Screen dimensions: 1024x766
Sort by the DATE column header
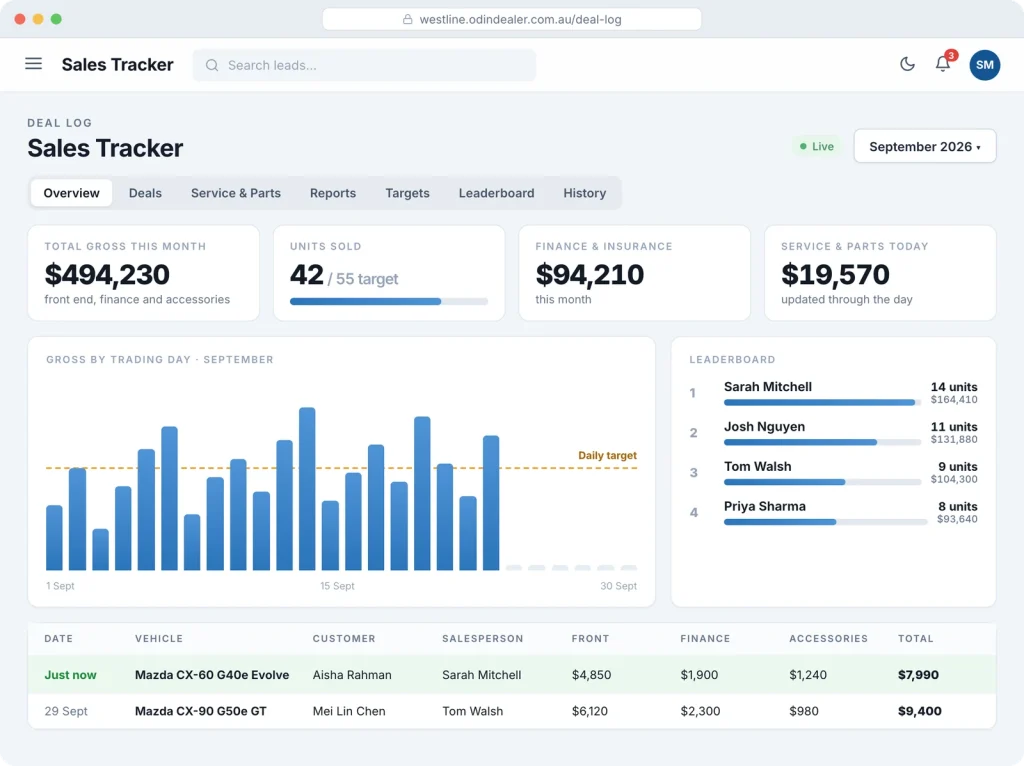(x=58, y=639)
